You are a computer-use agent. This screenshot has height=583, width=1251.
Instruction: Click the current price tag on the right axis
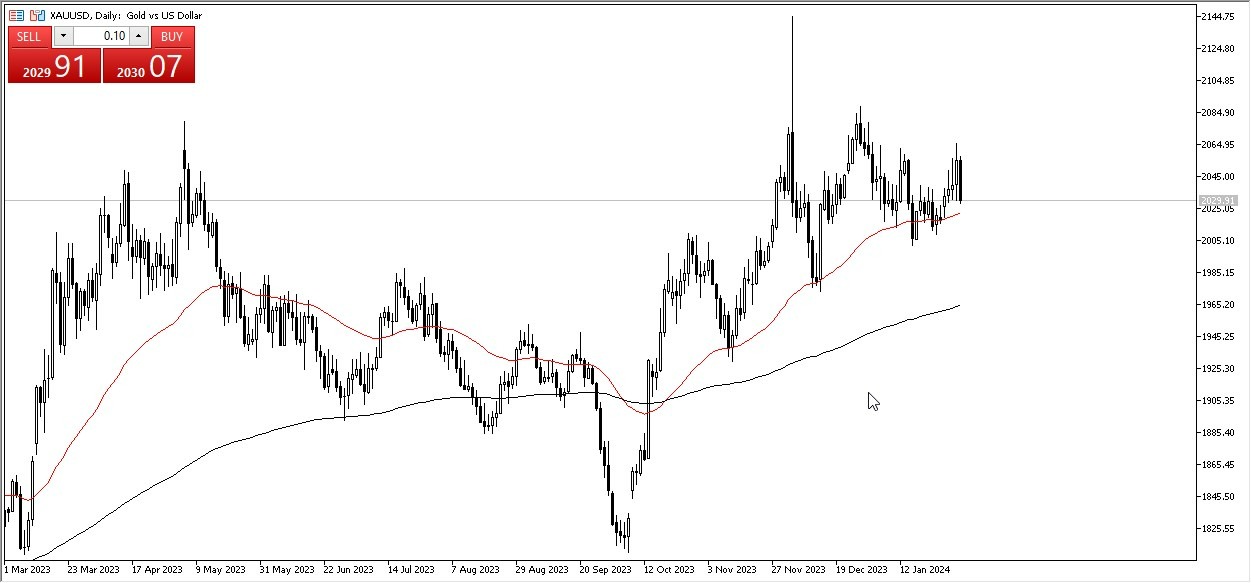pos(1218,201)
